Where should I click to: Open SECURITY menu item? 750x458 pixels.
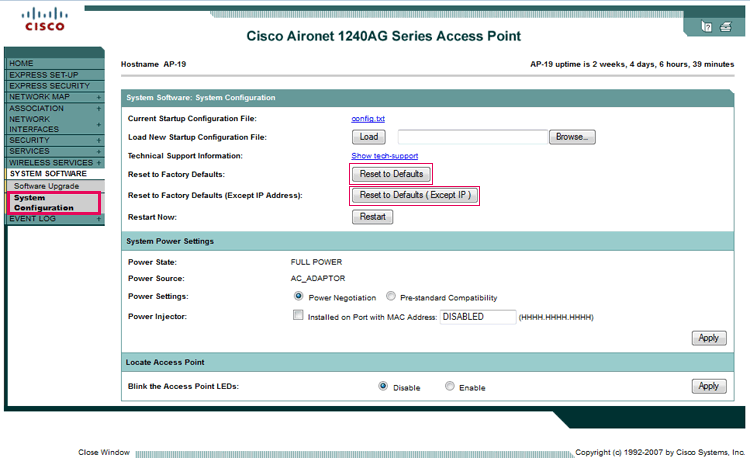(29, 140)
